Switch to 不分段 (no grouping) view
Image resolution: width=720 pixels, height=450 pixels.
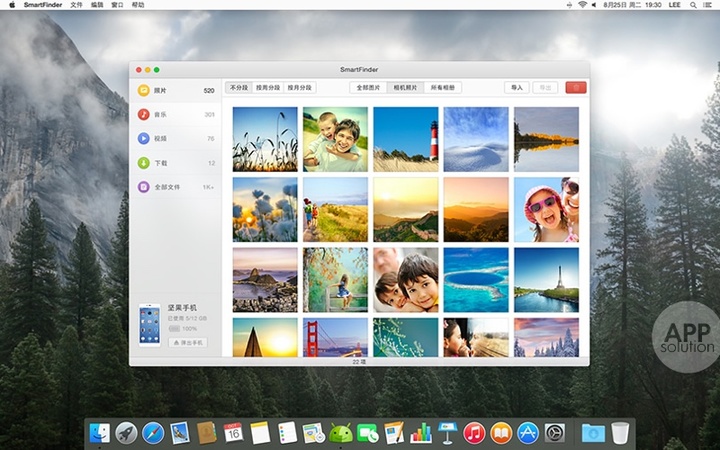point(239,88)
